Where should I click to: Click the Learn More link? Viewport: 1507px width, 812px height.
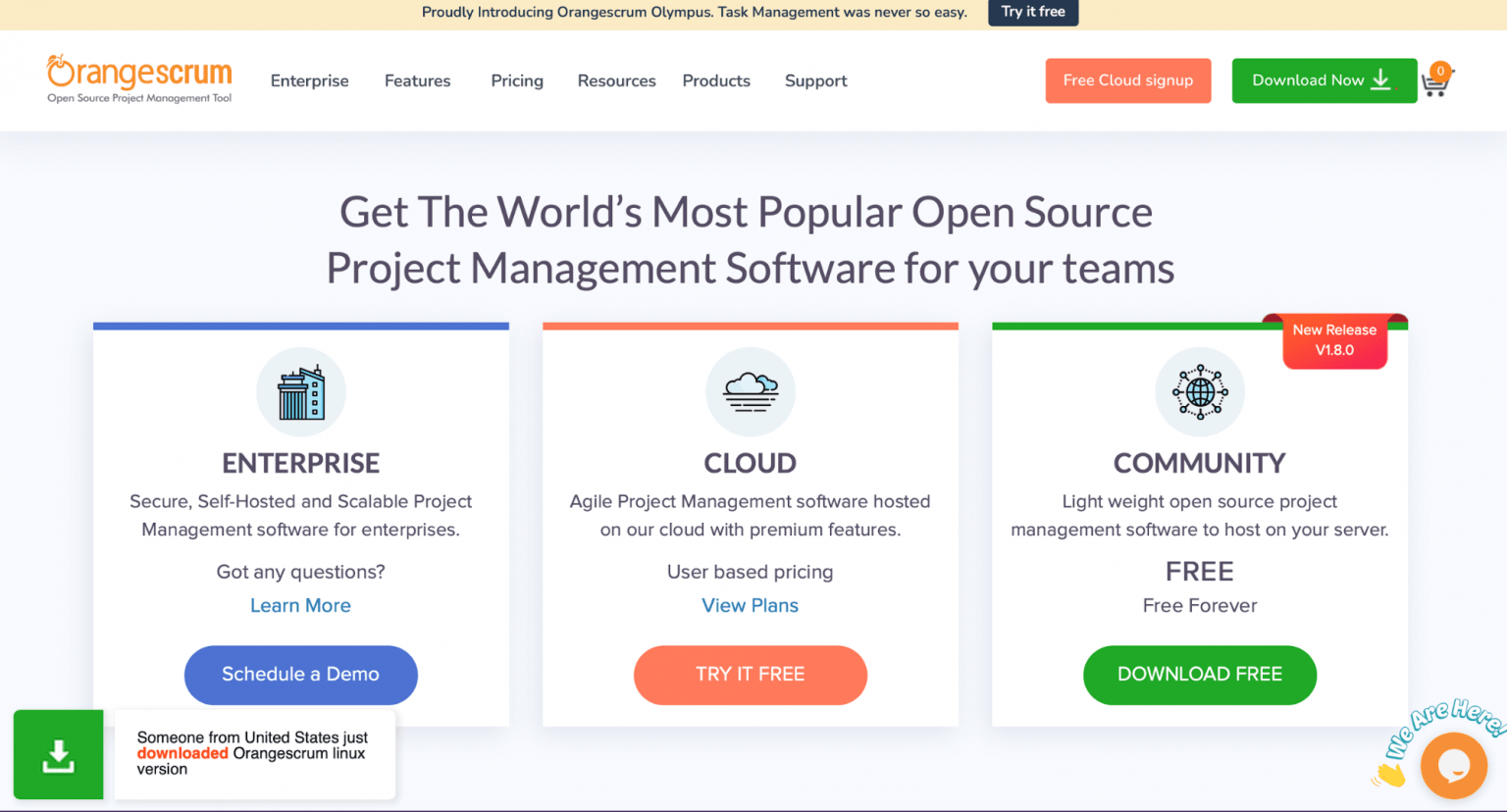pos(300,605)
